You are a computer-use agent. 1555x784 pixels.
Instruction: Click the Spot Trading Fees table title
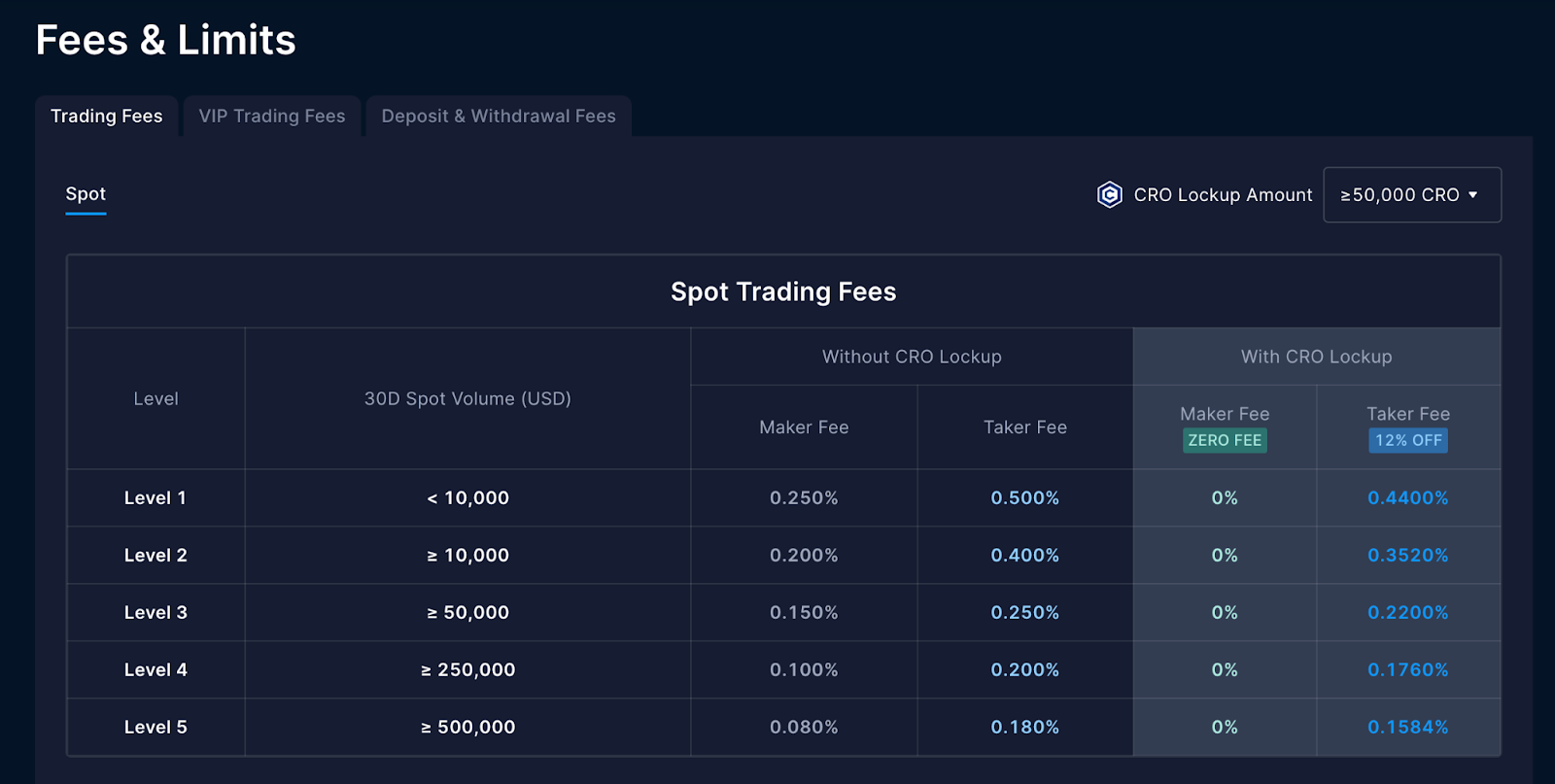[x=783, y=291]
